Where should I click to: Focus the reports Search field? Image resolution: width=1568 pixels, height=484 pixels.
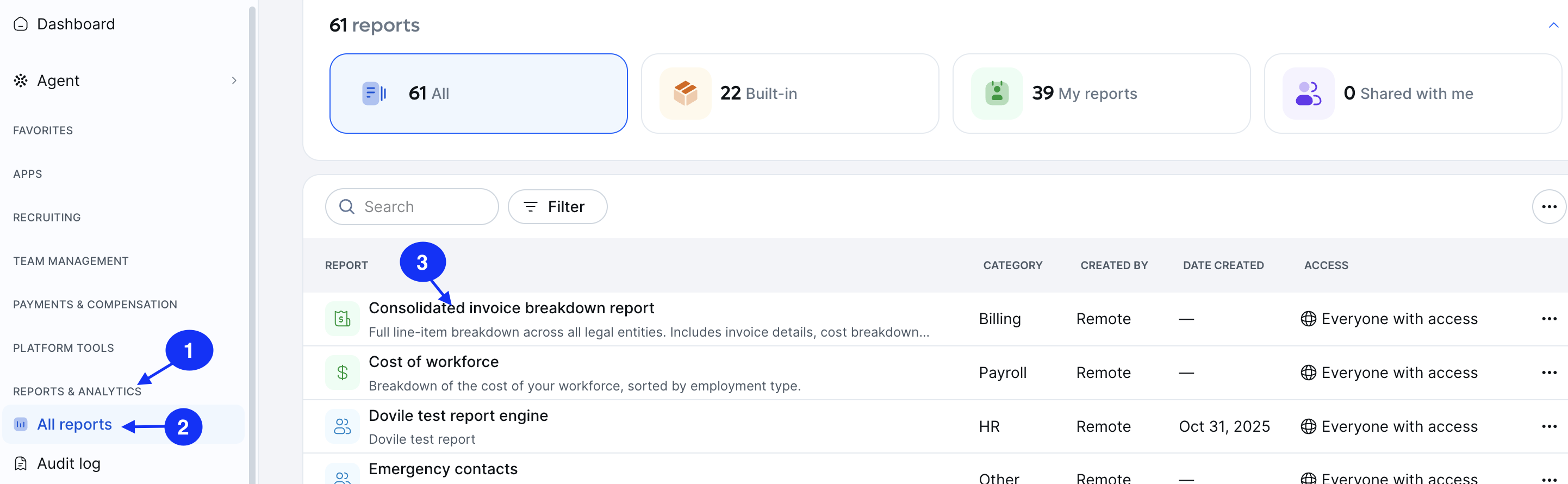coord(412,207)
